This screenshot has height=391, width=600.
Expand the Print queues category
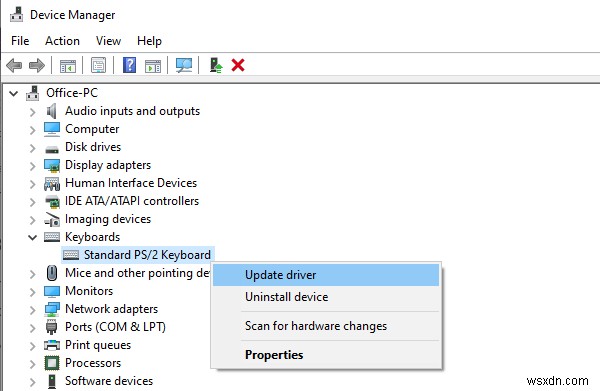pyautogui.click(x=33, y=346)
